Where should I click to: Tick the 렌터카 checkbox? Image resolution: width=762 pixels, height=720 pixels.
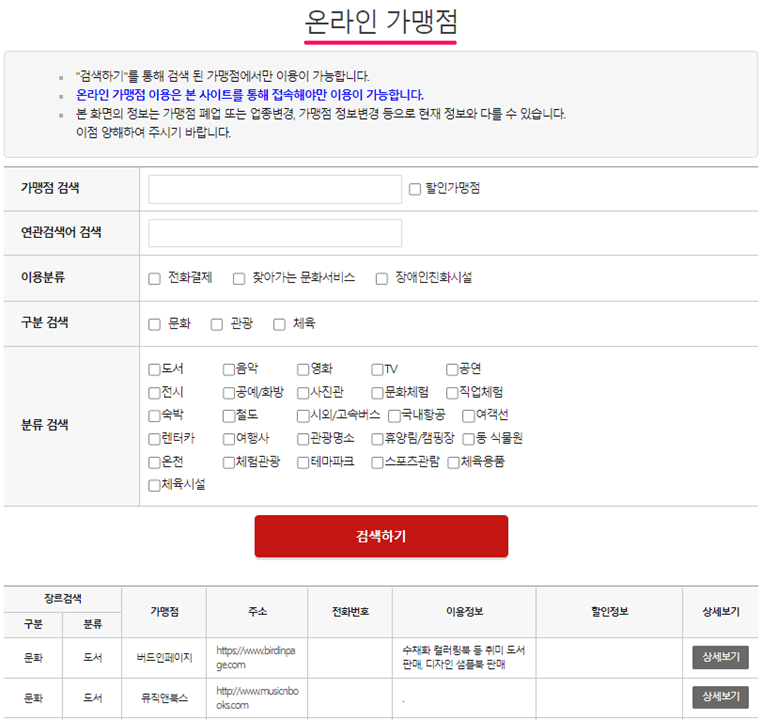click(x=155, y=439)
